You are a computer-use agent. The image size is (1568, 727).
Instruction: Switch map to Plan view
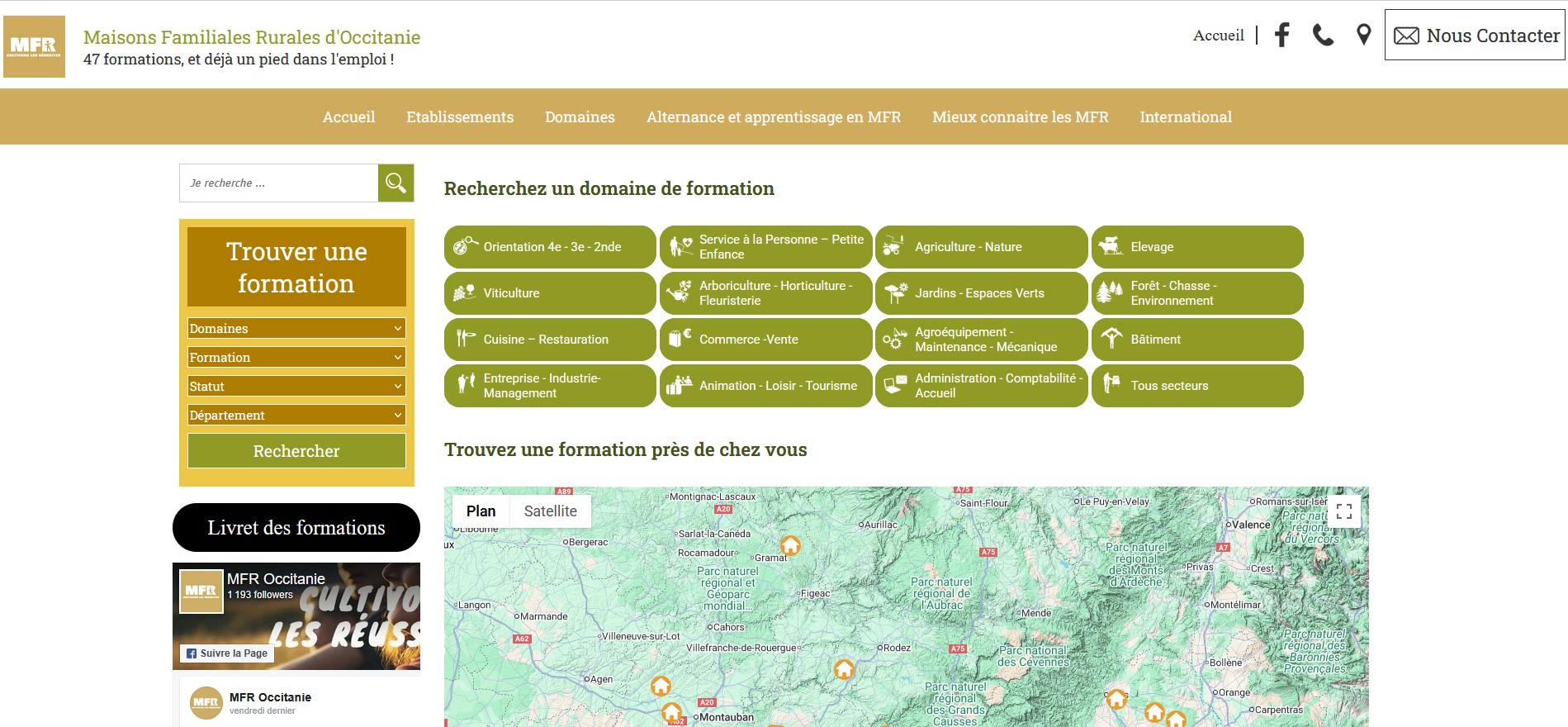[x=481, y=511]
